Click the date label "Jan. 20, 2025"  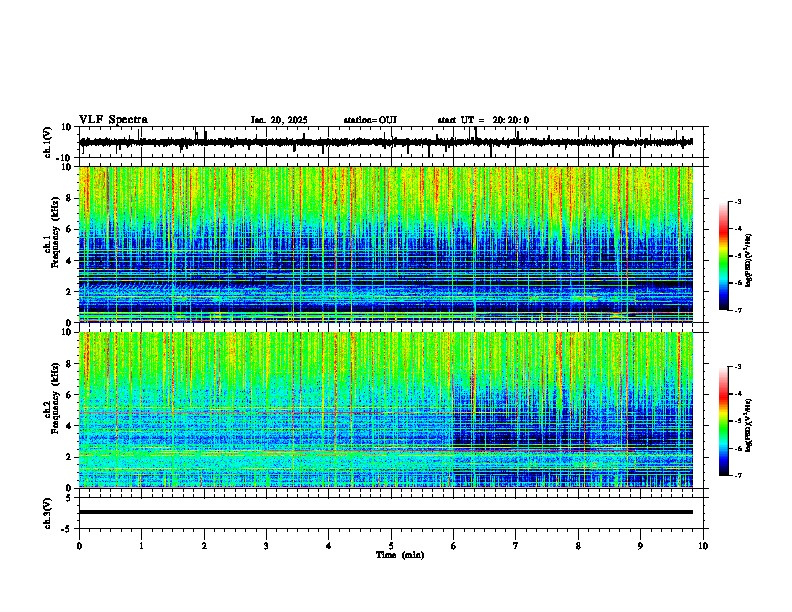point(279,120)
